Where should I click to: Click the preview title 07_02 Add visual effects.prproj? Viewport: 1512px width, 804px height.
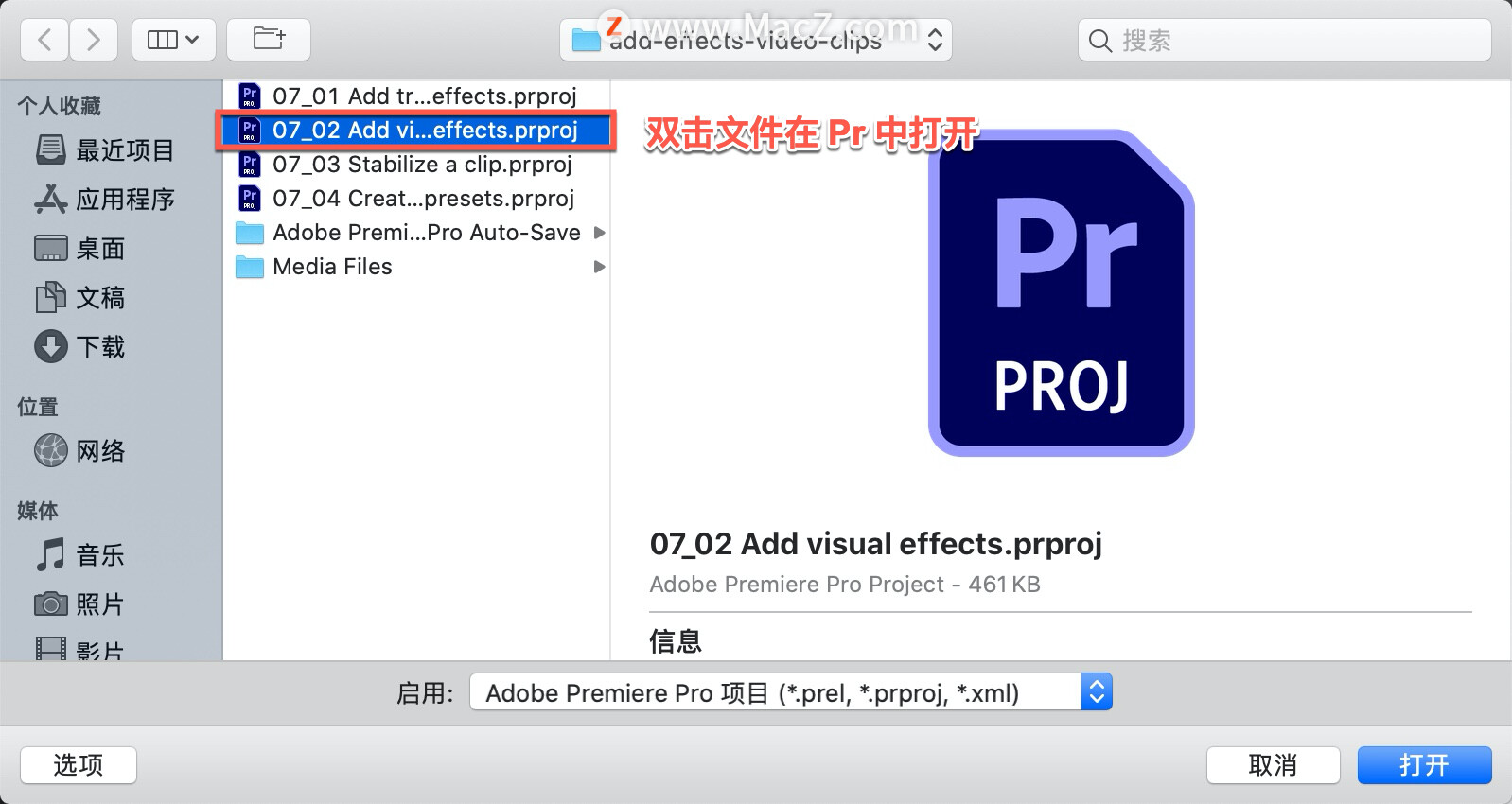click(x=876, y=544)
